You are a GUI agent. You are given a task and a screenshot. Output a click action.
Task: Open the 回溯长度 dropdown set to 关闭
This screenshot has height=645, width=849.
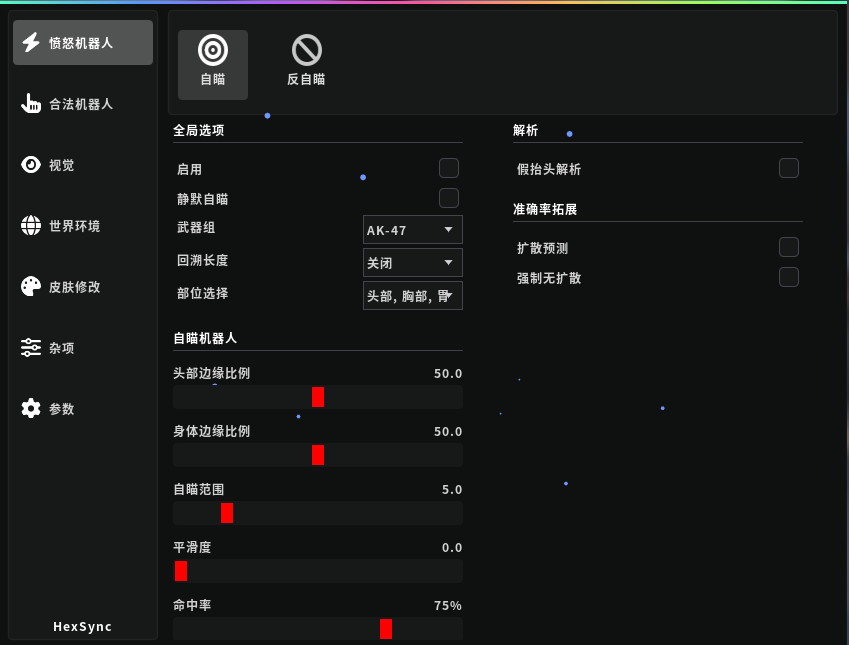(412, 262)
